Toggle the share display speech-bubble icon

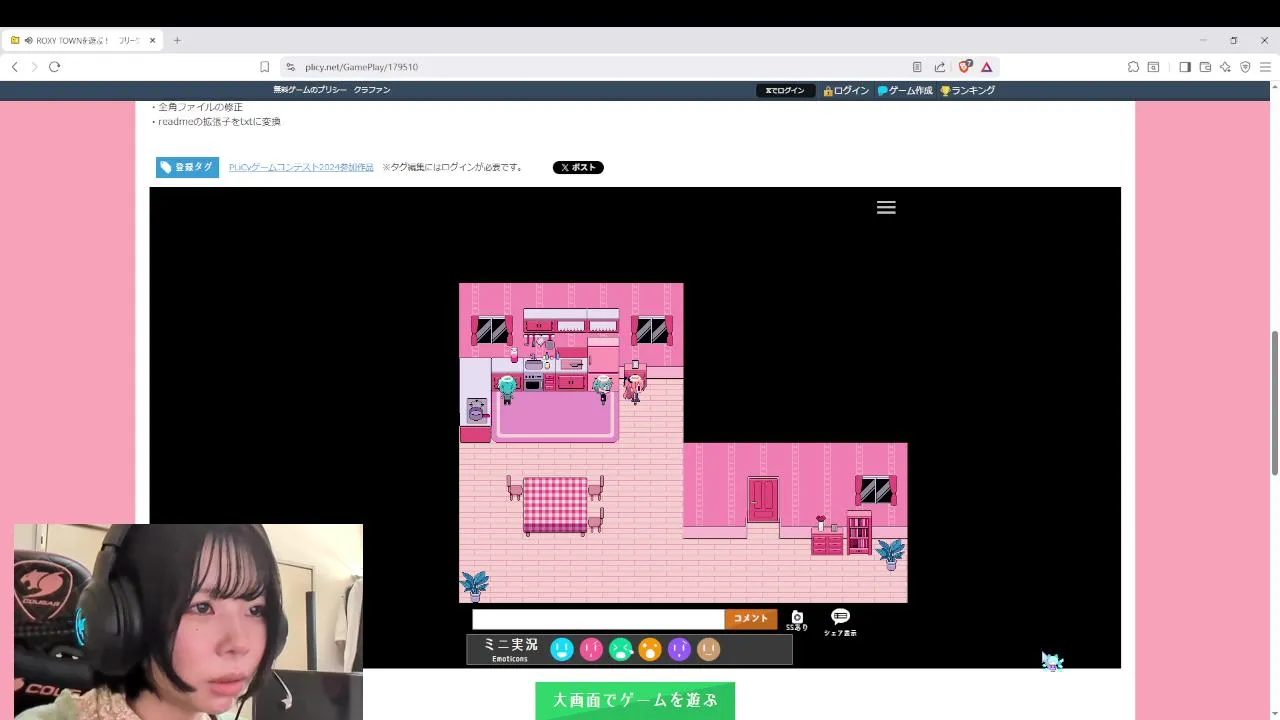pos(840,622)
